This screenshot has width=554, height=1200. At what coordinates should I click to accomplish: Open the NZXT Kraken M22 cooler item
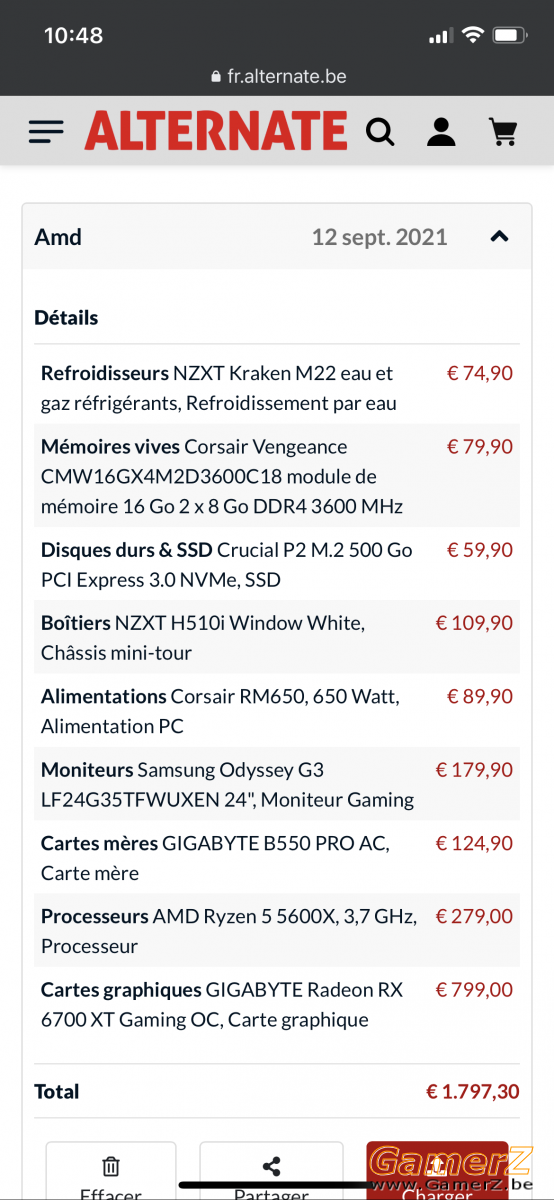pos(277,388)
